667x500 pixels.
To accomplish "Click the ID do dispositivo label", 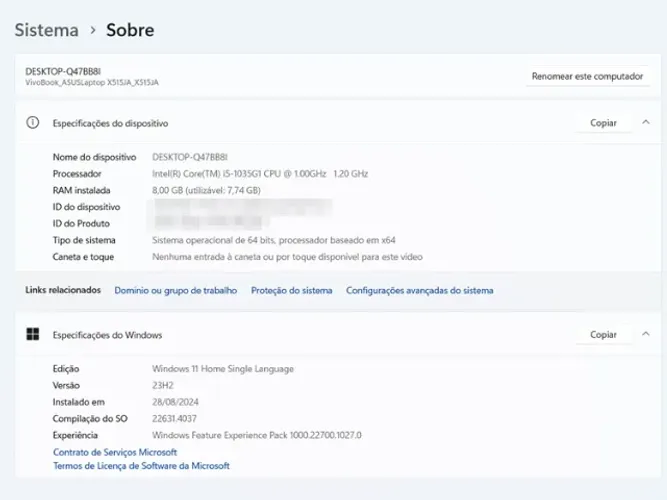I will [86, 207].
